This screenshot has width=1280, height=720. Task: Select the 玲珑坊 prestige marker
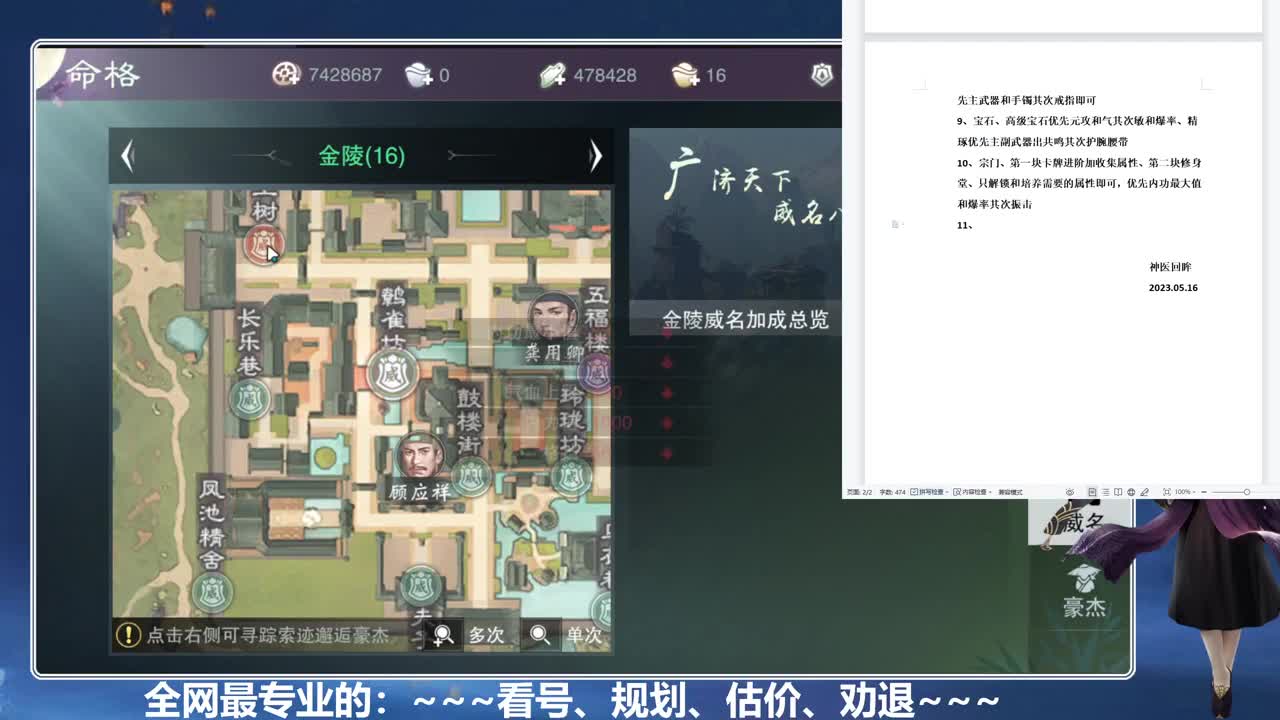tap(571, 476)
